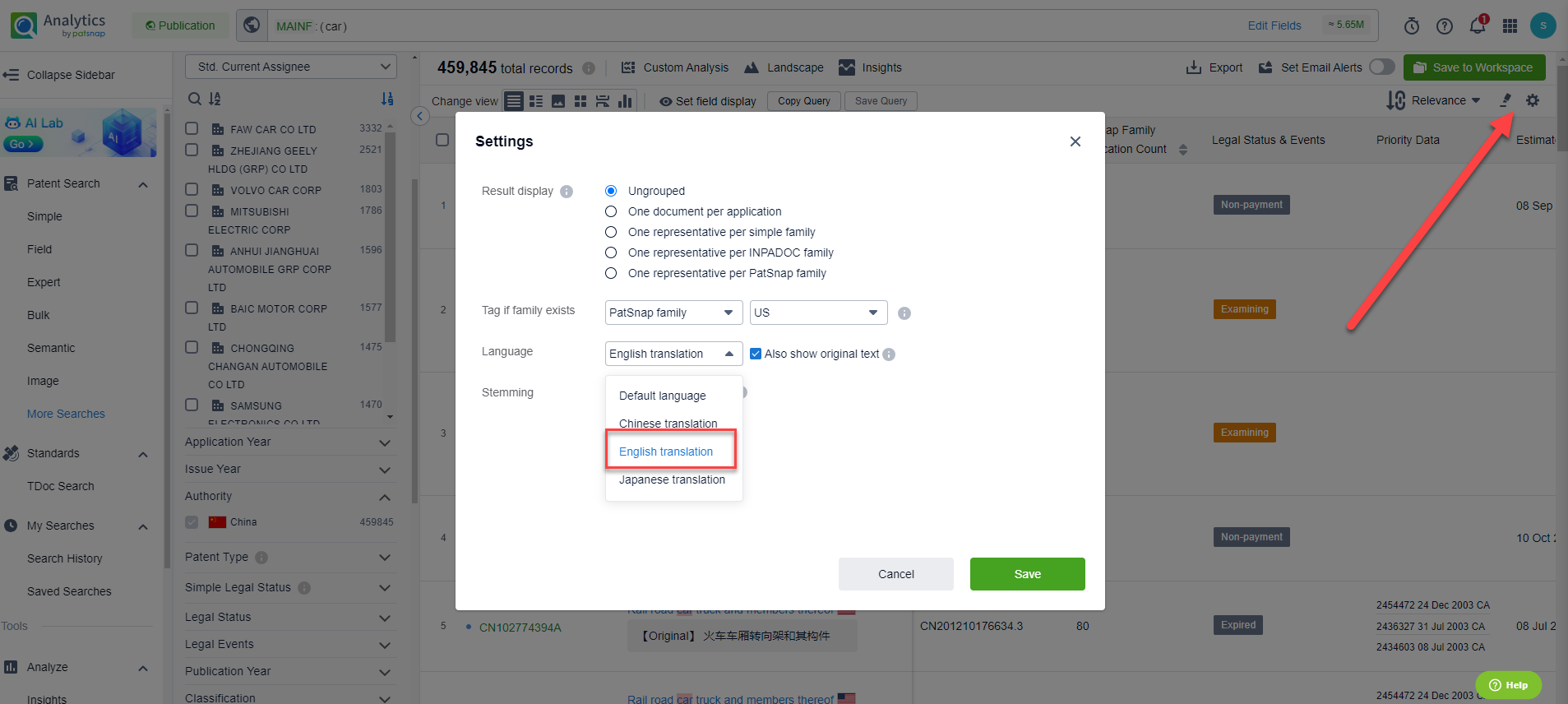Select One document per application option
Screen dimensions: 1568x704
click(x=611, y=211)
